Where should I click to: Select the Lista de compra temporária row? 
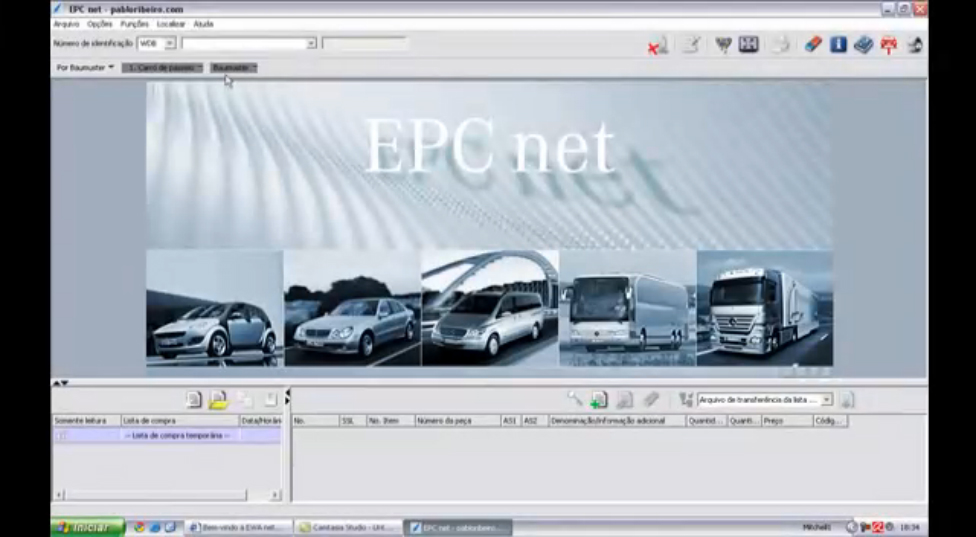pos(166,436)
